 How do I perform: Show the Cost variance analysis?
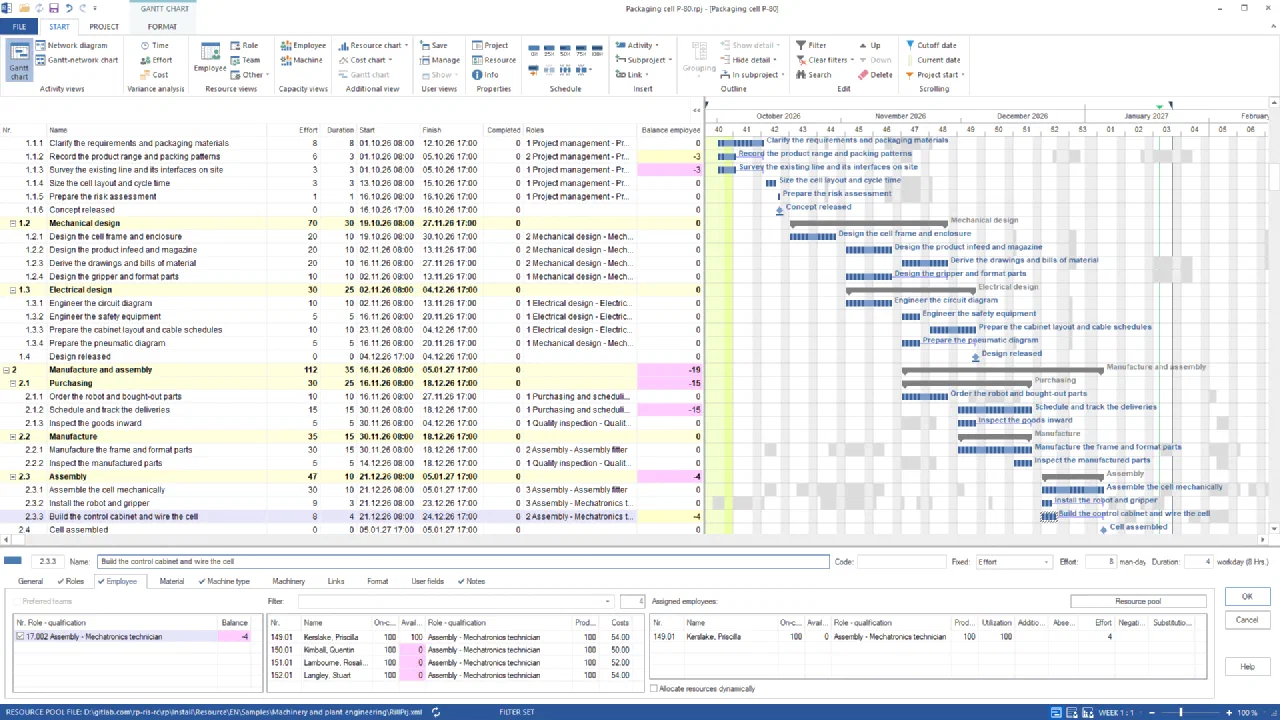pos(153,75)
